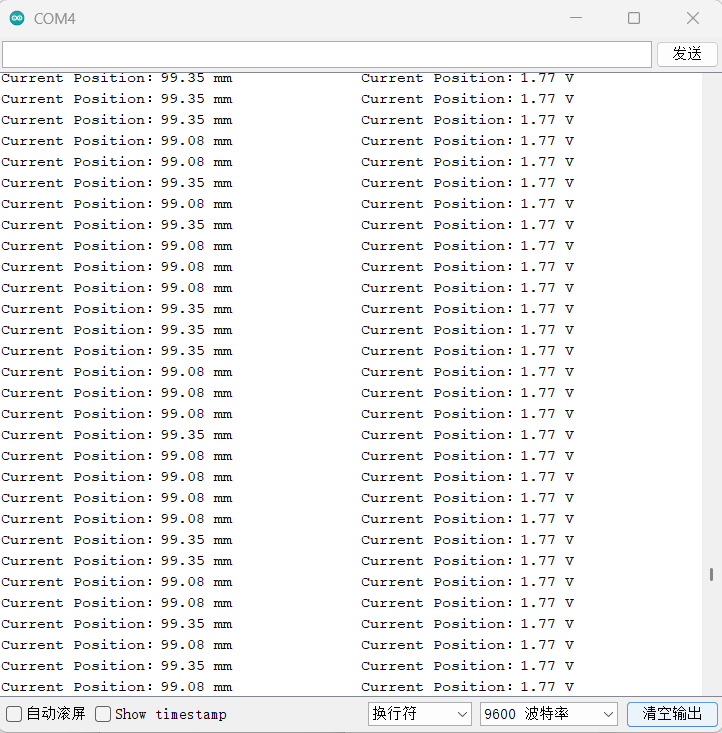Click the chevron arrow on 9600 波特率 combo box

coord(608,714)
